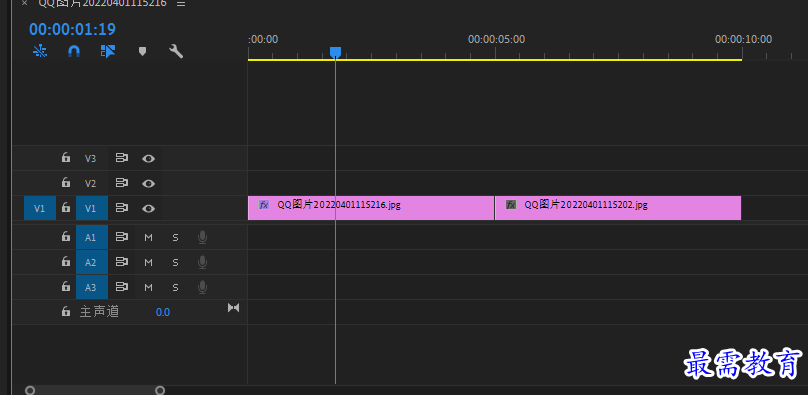Toggle lock on master audio track
Image resolution: width=808 pixels, height=395 pixels.
point(66,311)
